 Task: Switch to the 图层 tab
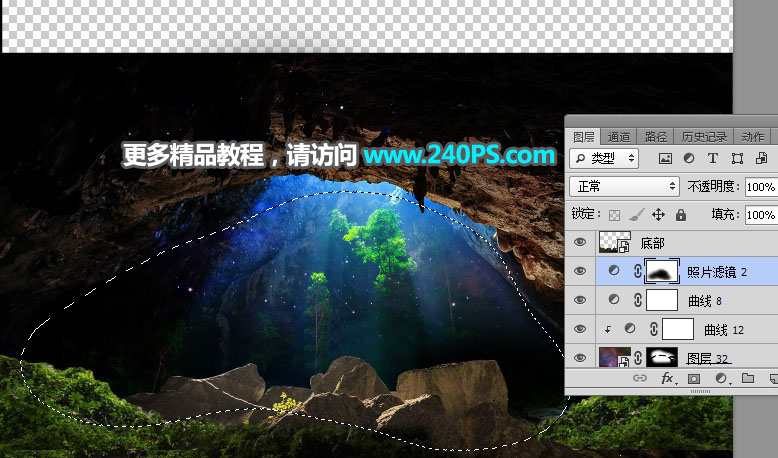[584, 136]
